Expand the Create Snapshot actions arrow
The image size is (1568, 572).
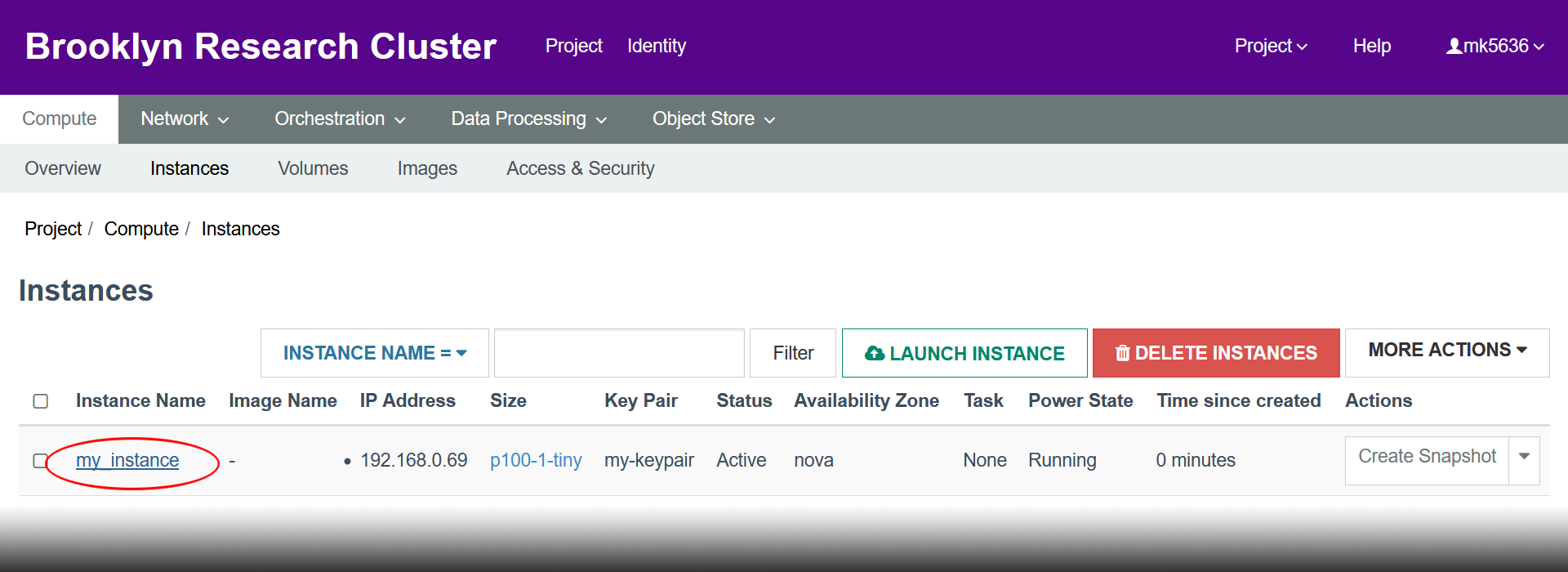pos(1524,457)
